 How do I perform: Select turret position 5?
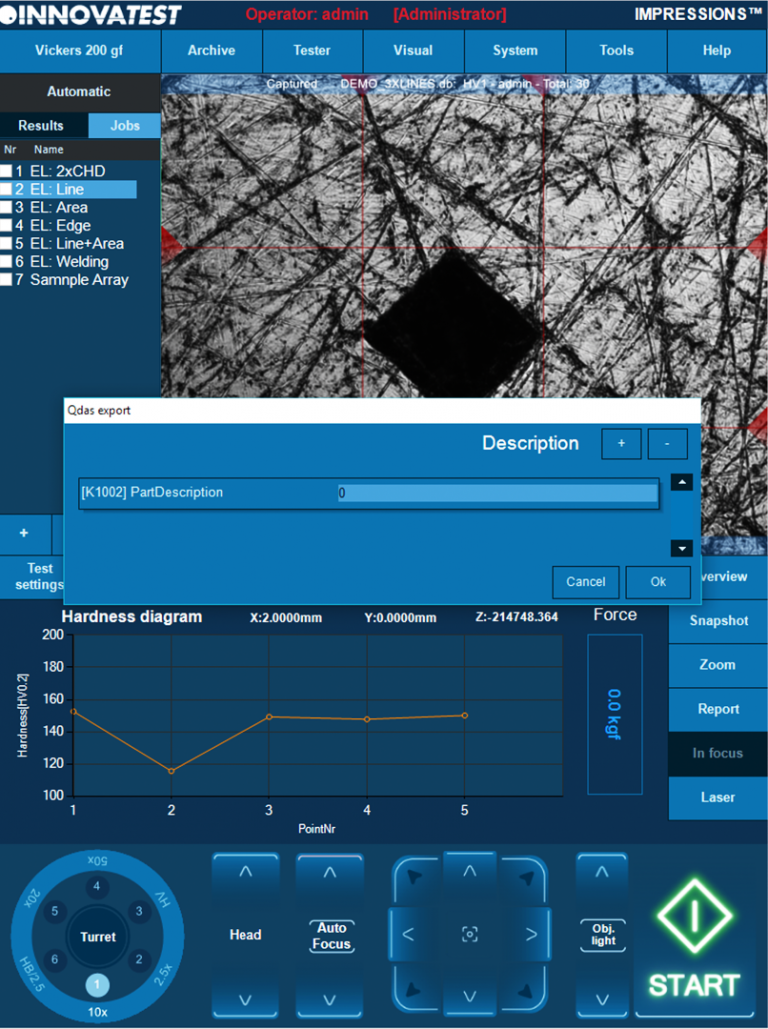click(54, 911)
